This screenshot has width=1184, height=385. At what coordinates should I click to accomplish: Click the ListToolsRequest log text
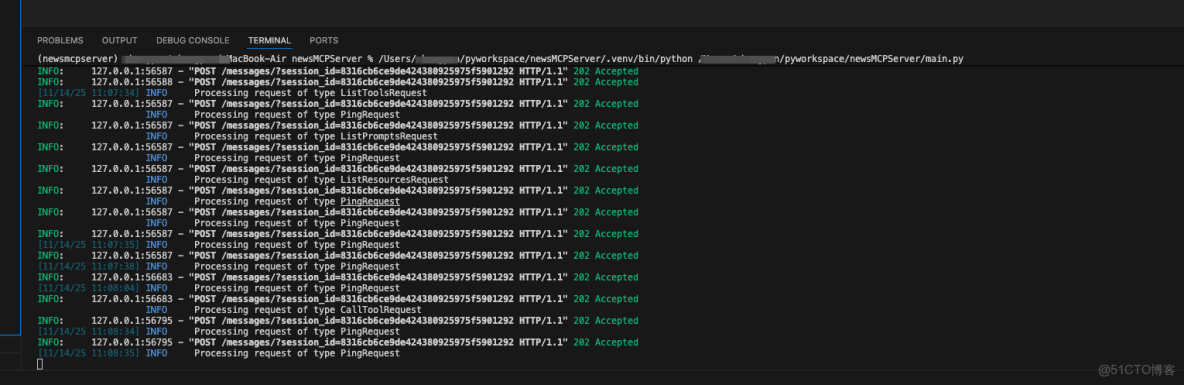click(x=384, y=93)
